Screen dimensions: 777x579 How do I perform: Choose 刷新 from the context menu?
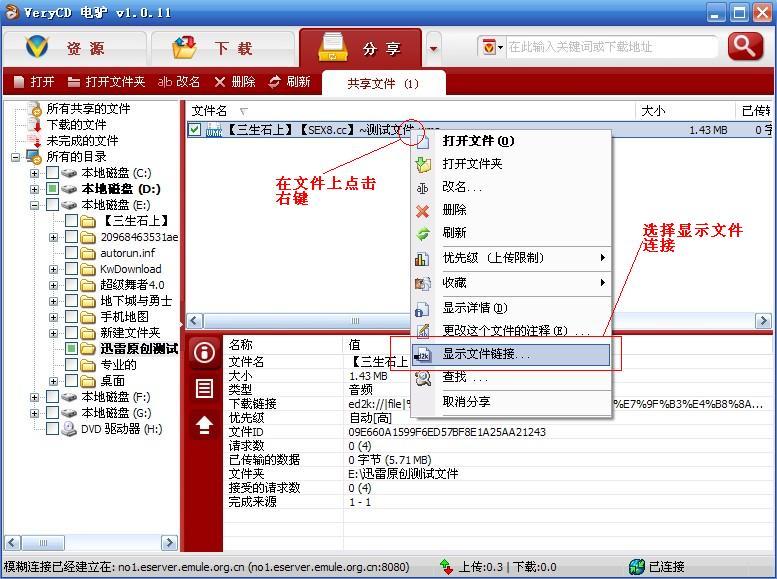[x=511, y=233]
